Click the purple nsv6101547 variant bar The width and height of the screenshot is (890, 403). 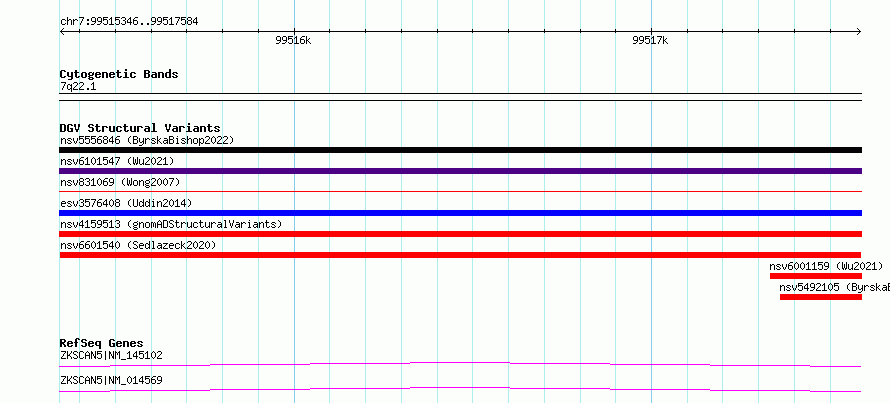pyautogui.click(x=460, y=171)
